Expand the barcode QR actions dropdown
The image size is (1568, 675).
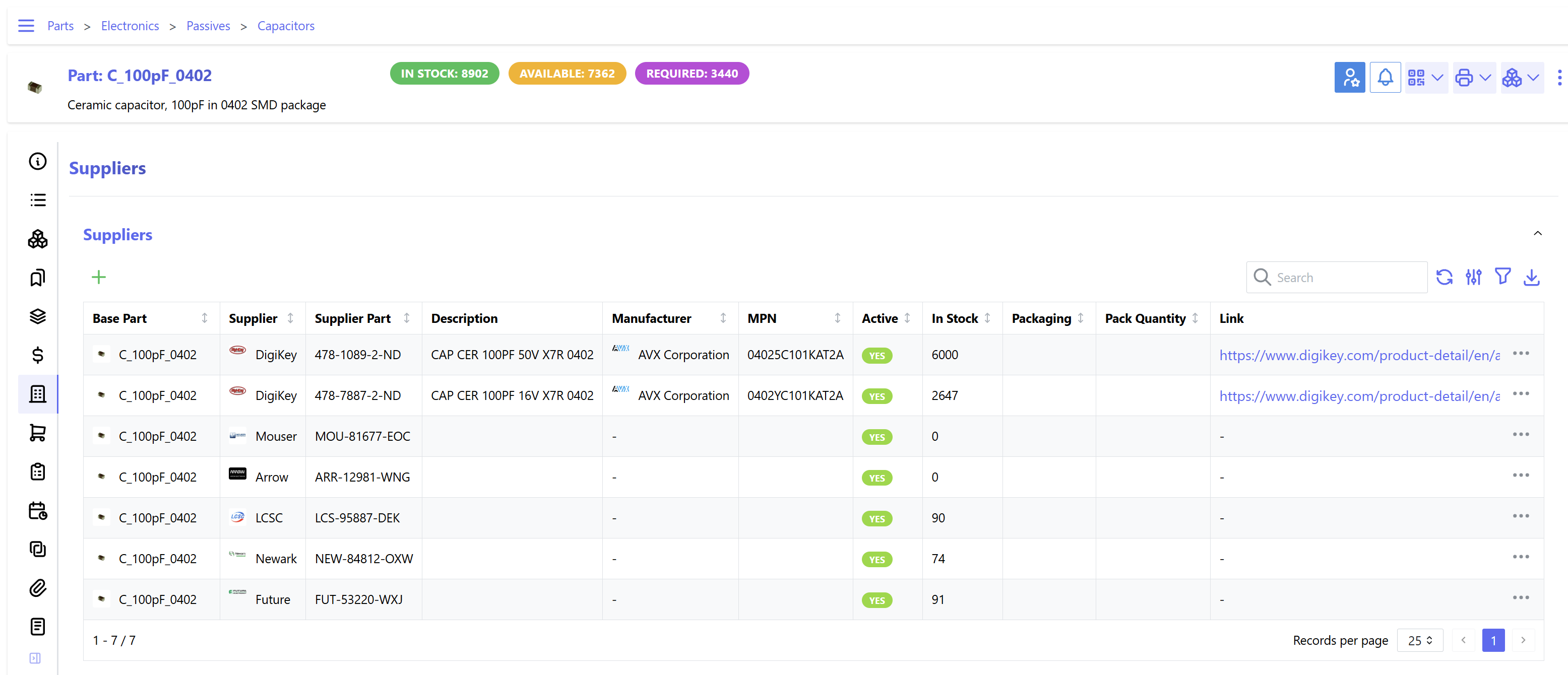pos(1425,77)
